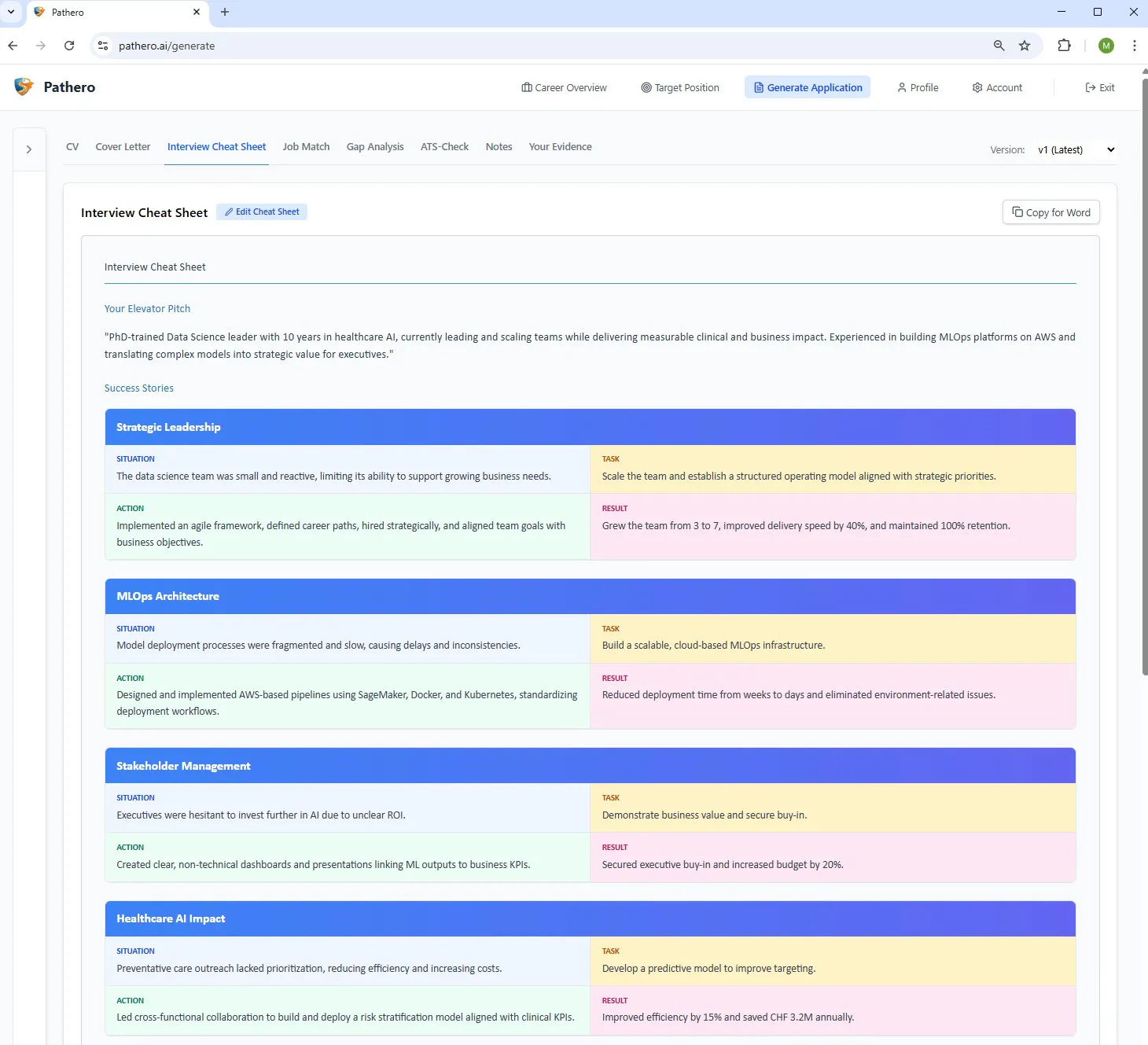Image resolution: width=1148 pixels, height=1045 pixels.
Task: Open the browser extensions puzzle icon
Action: pyautogui.click(x=1065, y=46)
